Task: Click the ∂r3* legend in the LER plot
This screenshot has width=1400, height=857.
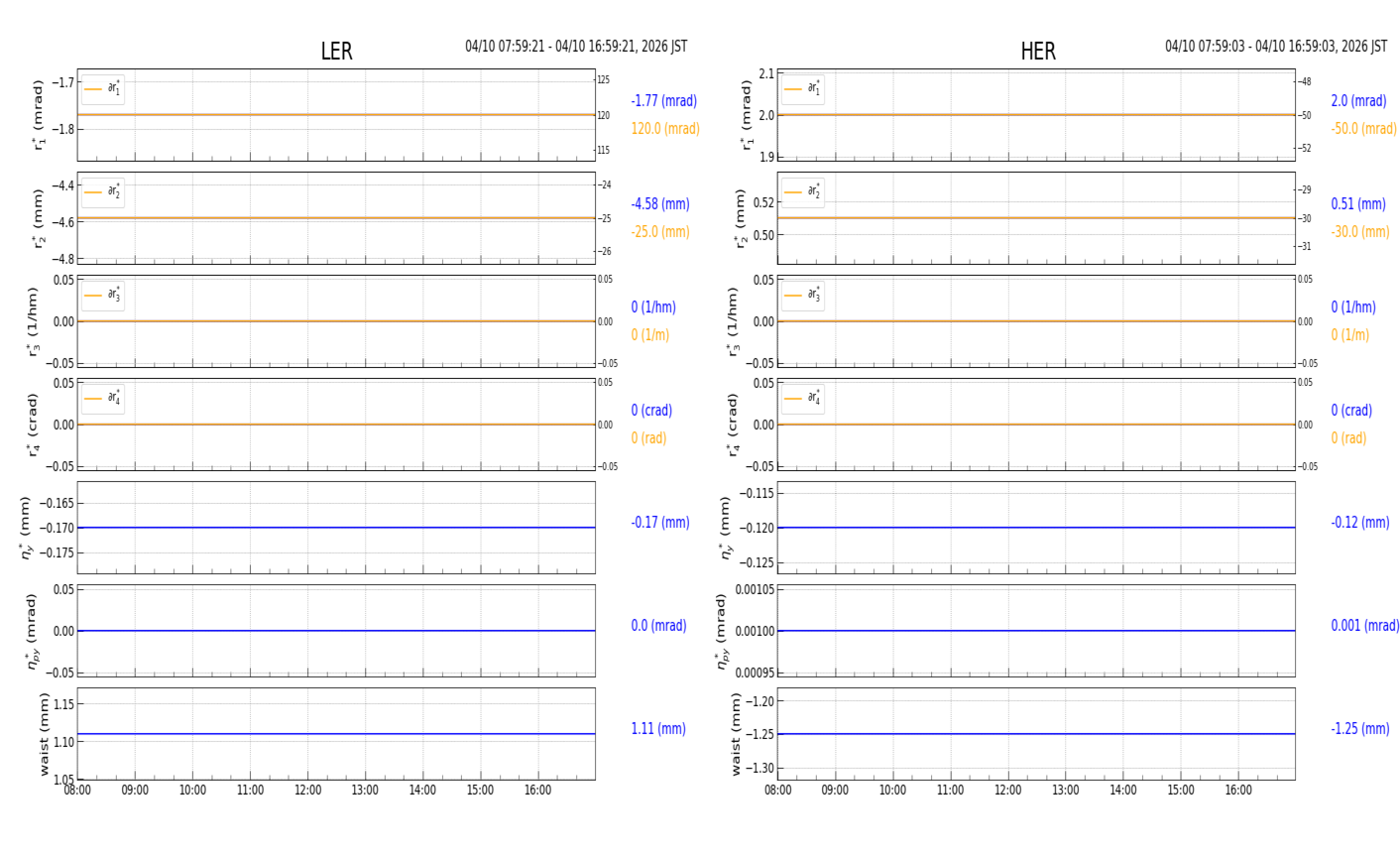Action: click(103, 296)
